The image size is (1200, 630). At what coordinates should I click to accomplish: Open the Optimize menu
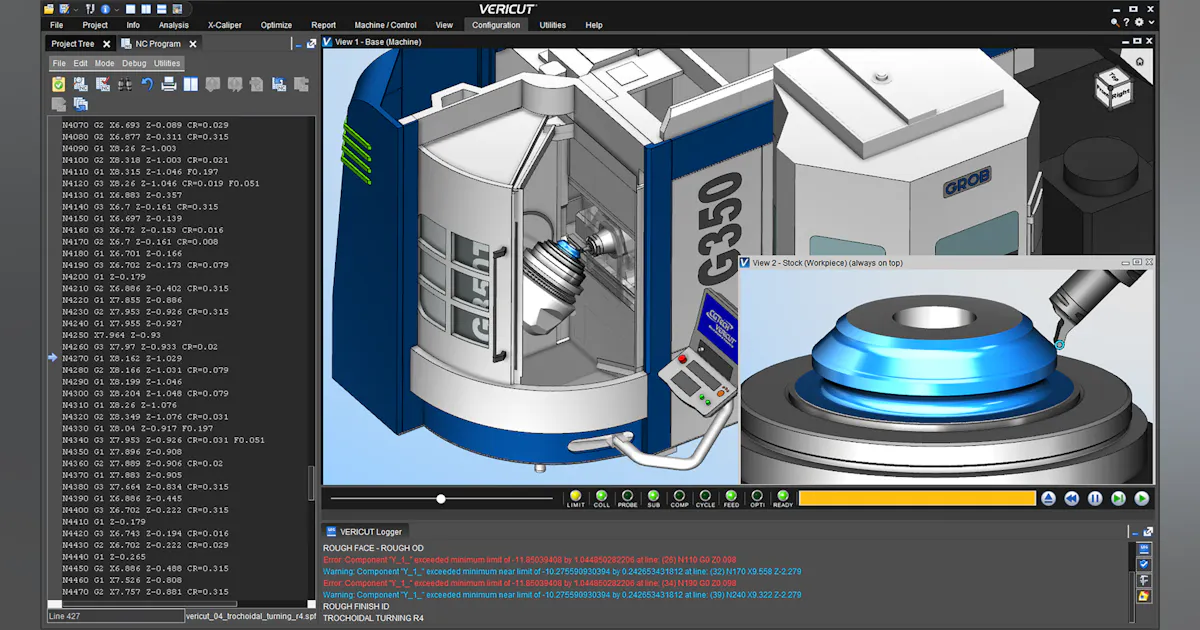[x=277, y=25]
